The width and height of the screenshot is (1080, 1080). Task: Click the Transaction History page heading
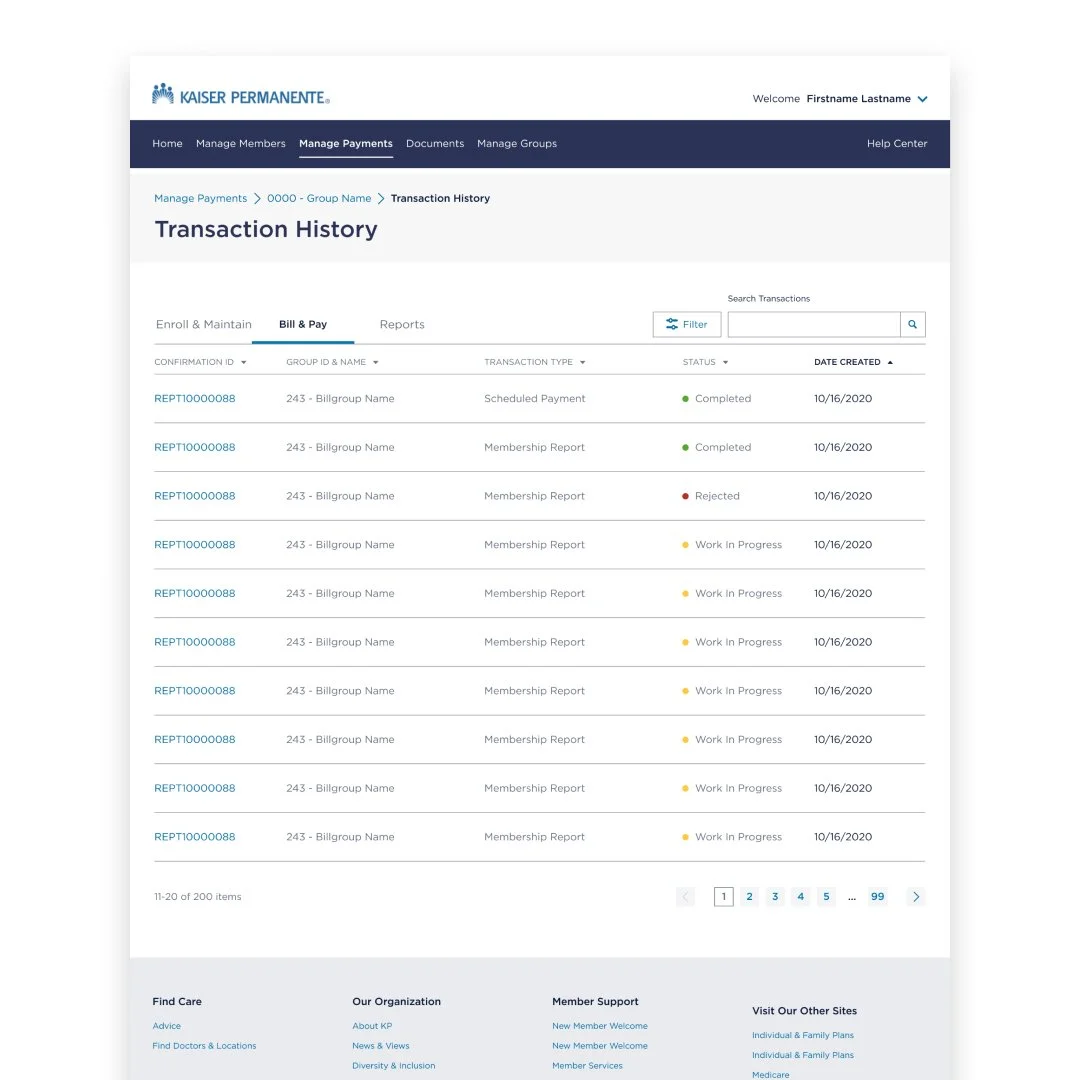point(266,229)
